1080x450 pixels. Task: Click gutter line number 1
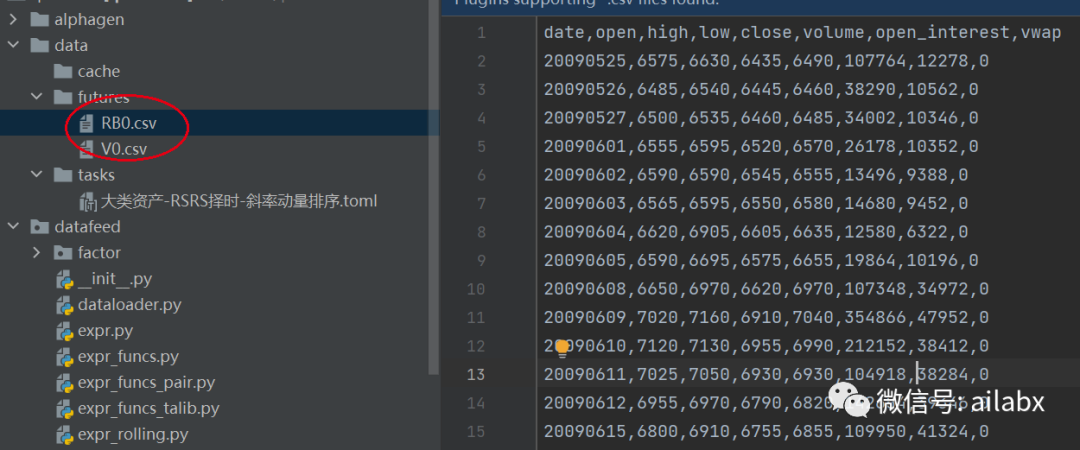[481, 32]
